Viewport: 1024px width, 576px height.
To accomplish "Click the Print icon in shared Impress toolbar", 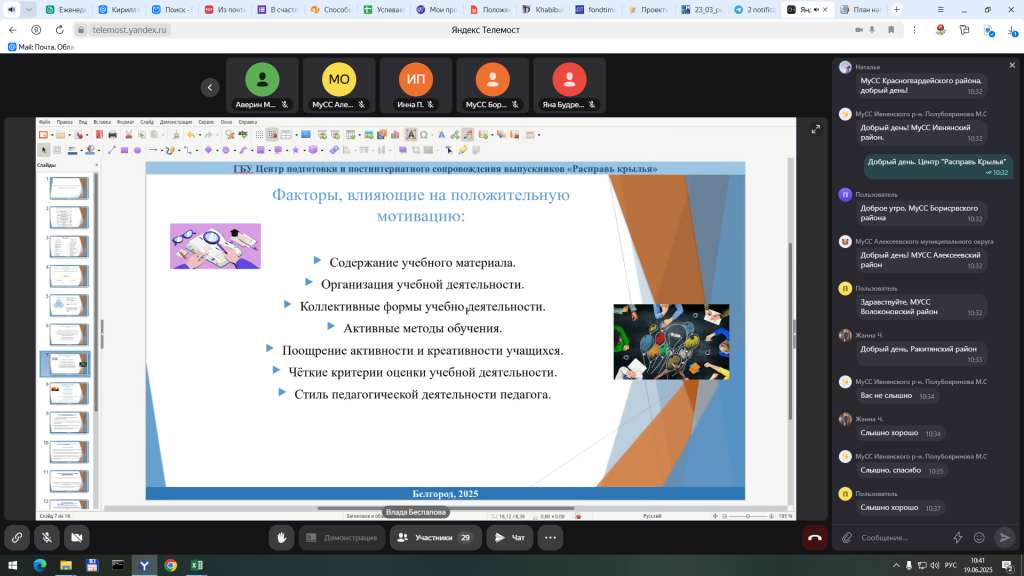I will pos(112,135).
